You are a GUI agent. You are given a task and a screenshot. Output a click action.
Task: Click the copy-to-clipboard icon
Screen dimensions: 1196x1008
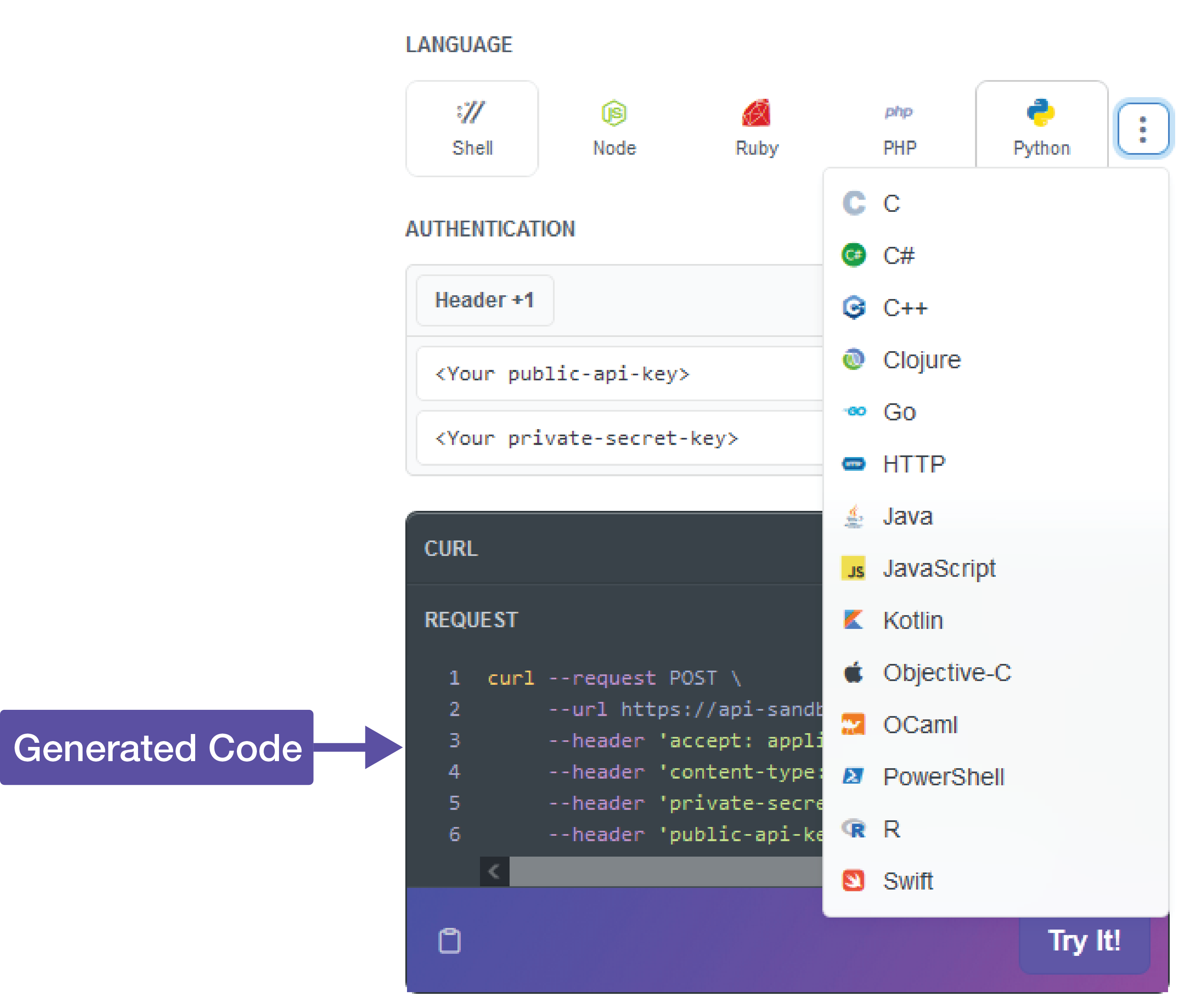tap(449, 940)
